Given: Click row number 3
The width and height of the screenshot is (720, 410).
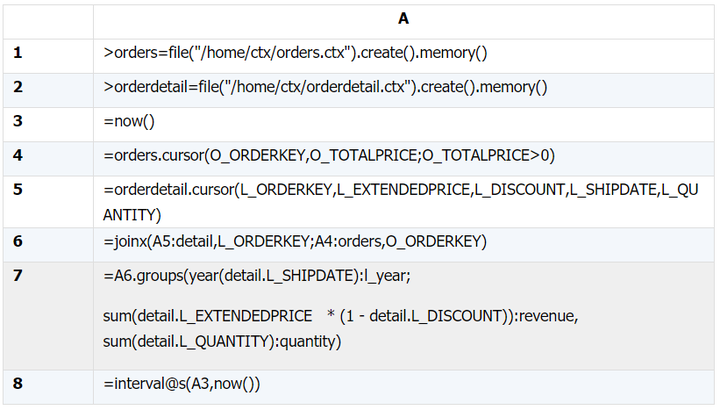Looking at the screenshot, I should [48, 121].
